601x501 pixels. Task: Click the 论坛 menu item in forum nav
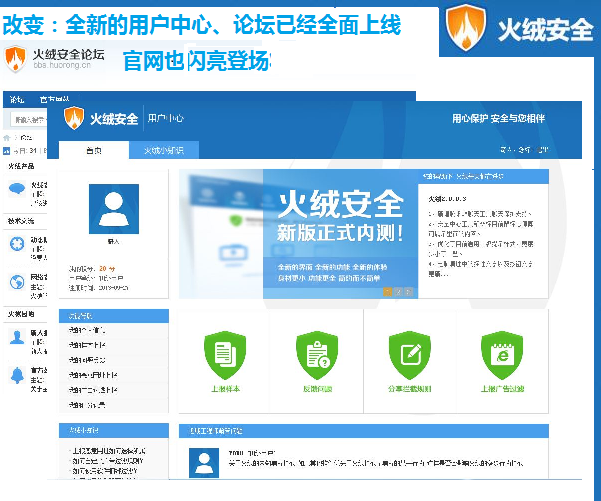[17, 100]
